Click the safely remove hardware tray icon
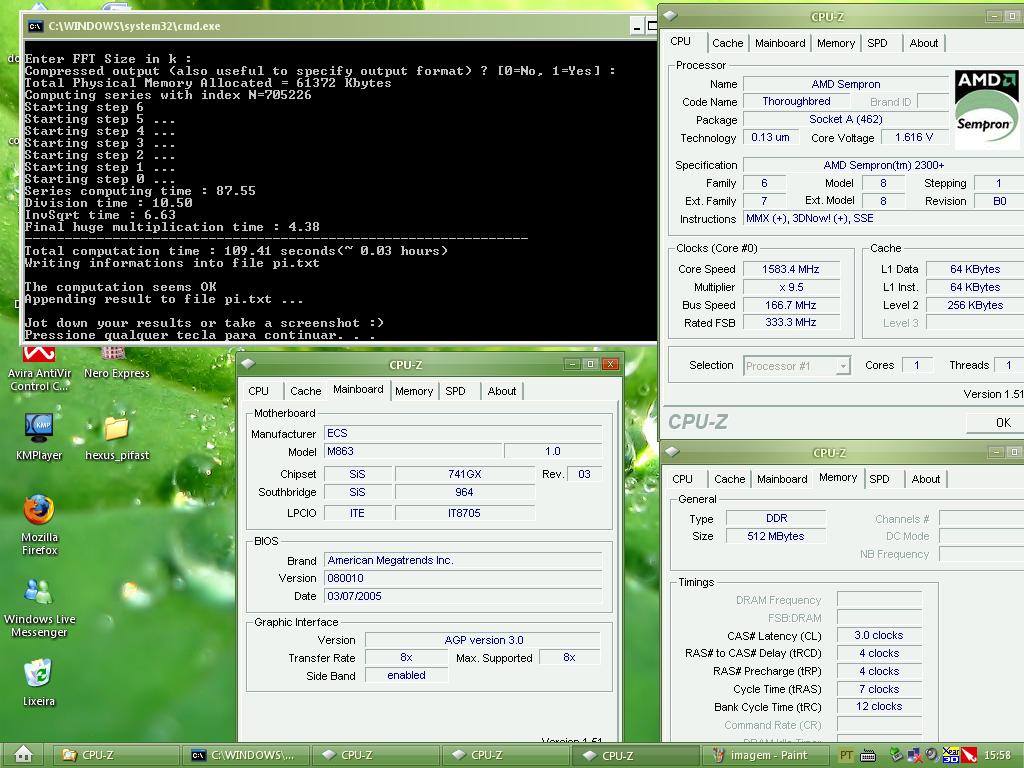This screenshot has height=768, width=1024. 896,755
